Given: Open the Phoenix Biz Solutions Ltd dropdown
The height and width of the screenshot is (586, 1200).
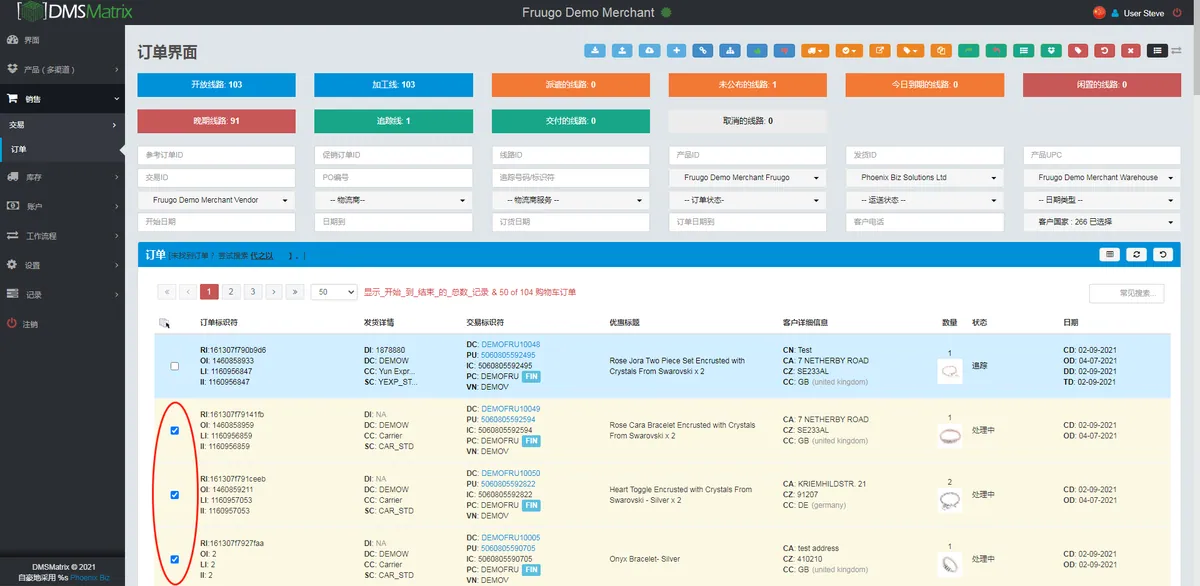Looking at the screenshot, I should coord(924,177).
